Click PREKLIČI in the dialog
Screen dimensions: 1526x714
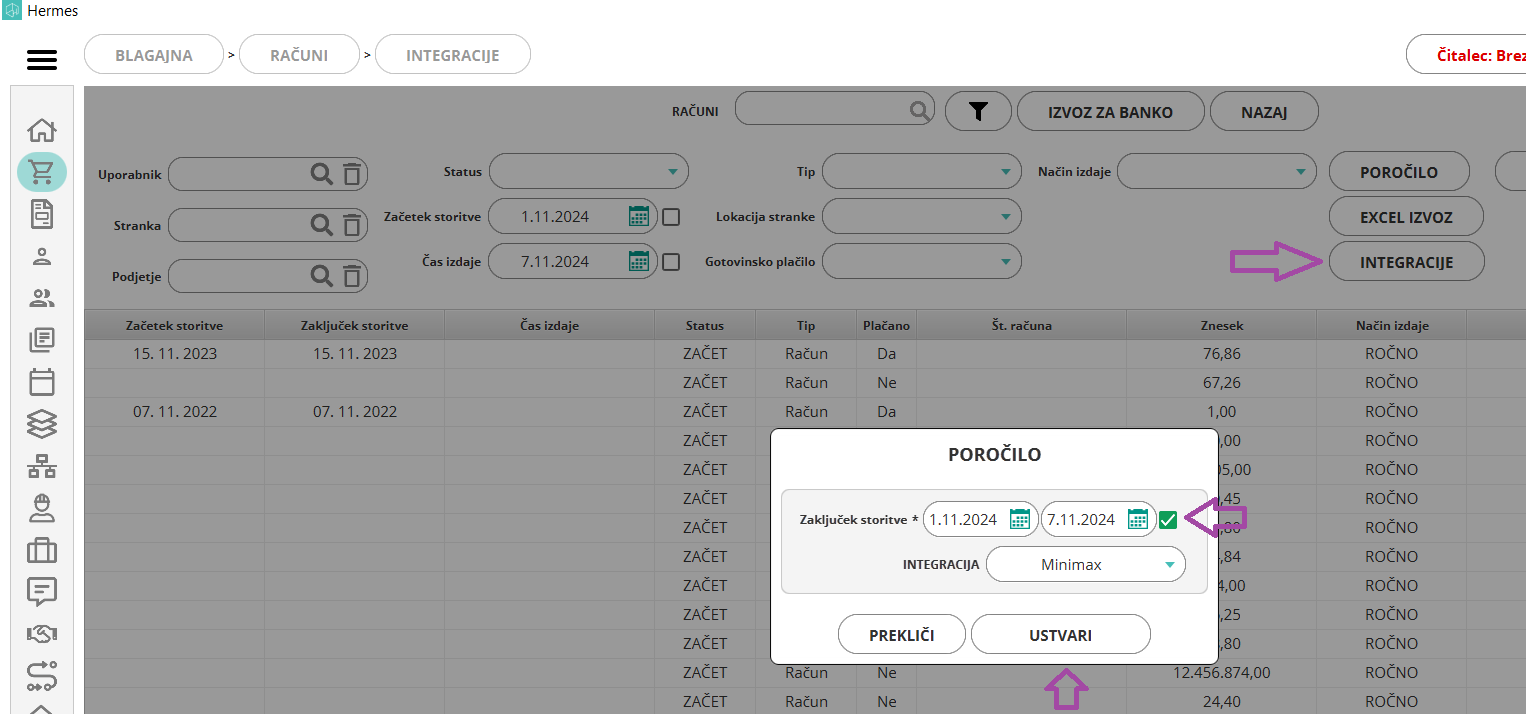(x=902, y=635)
